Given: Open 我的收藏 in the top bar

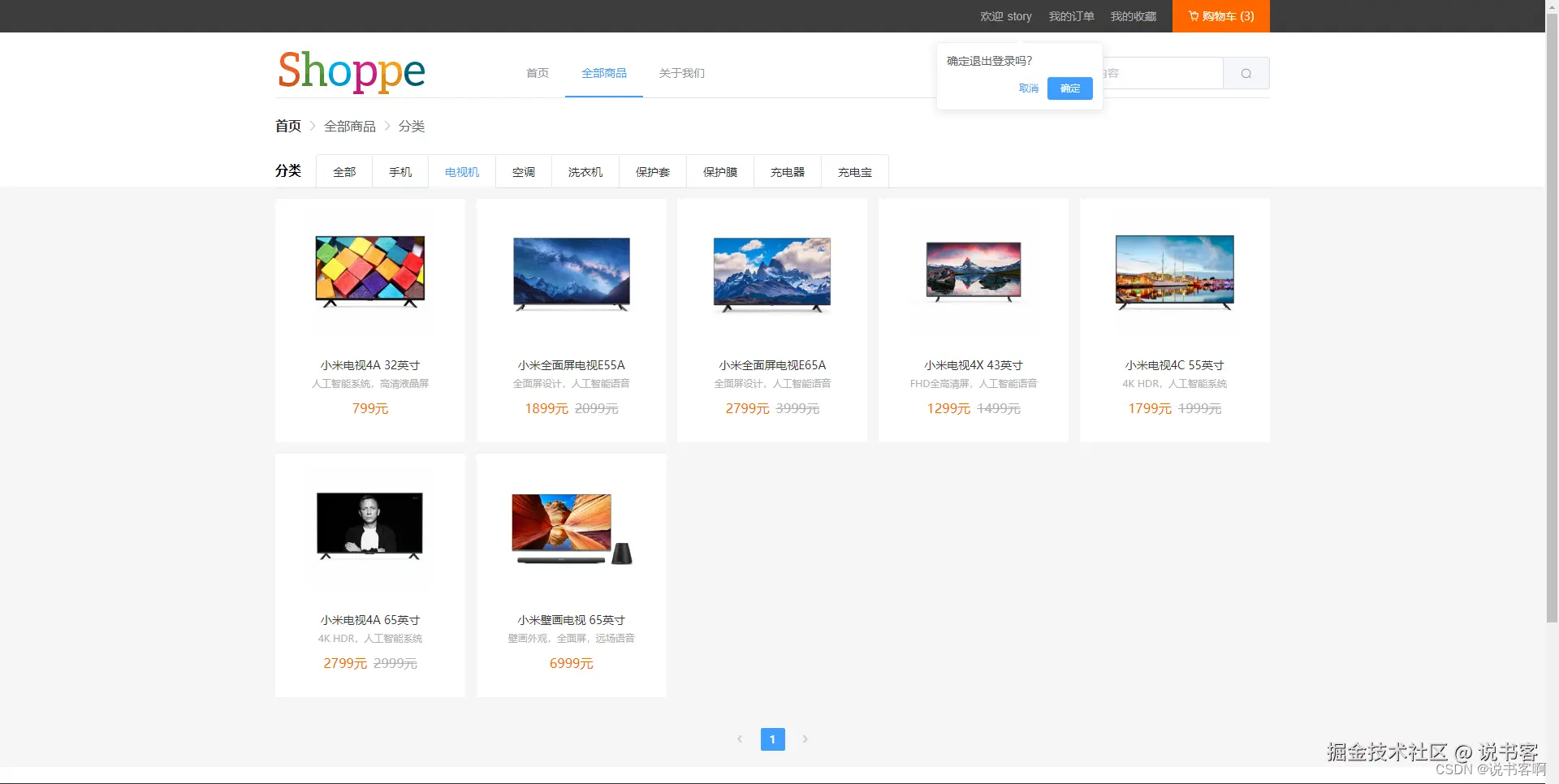Looking at the screenshot, I should click(1133, 15).
